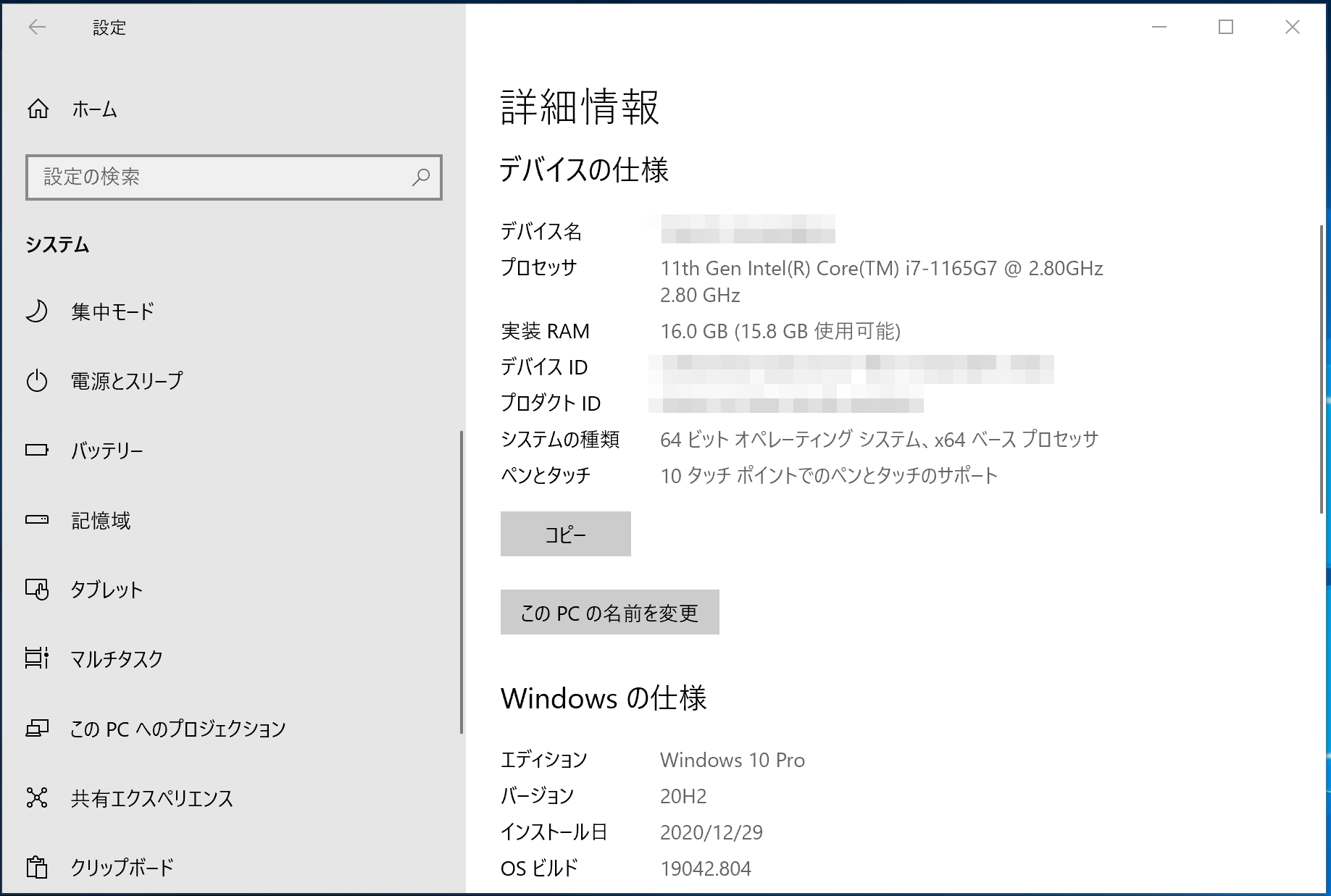This screenshot has height=896, width=1331.
Task: Click the 実装 RAM label
Action: 546,331
